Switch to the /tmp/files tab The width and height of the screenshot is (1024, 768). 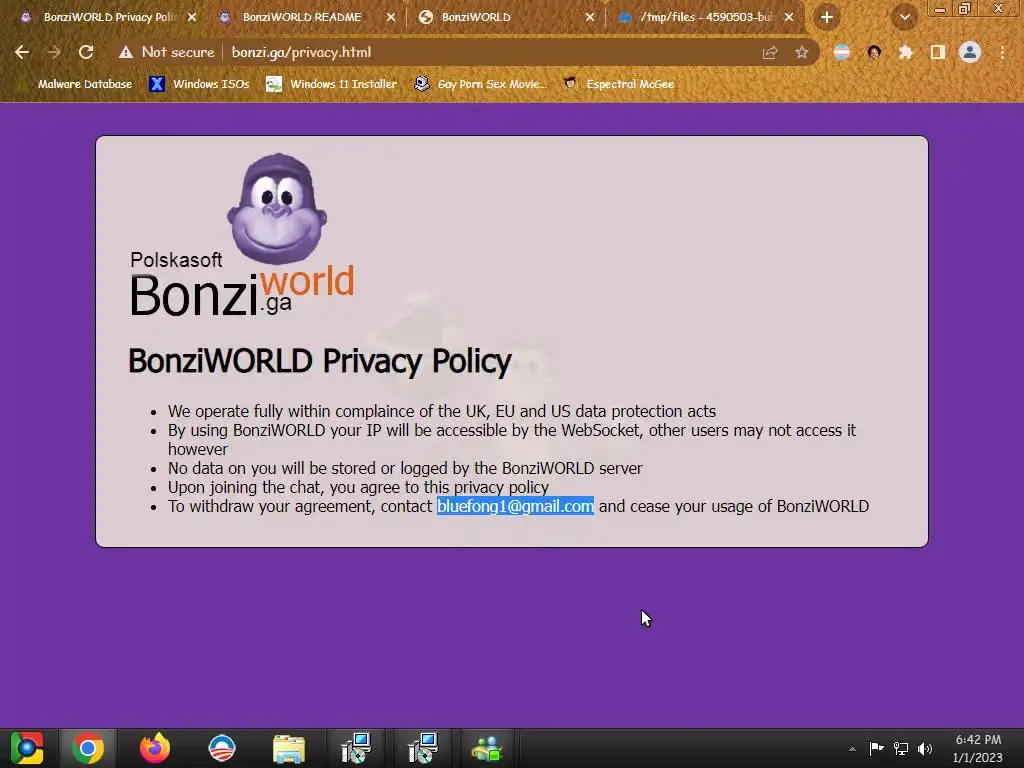pos(707,17)
